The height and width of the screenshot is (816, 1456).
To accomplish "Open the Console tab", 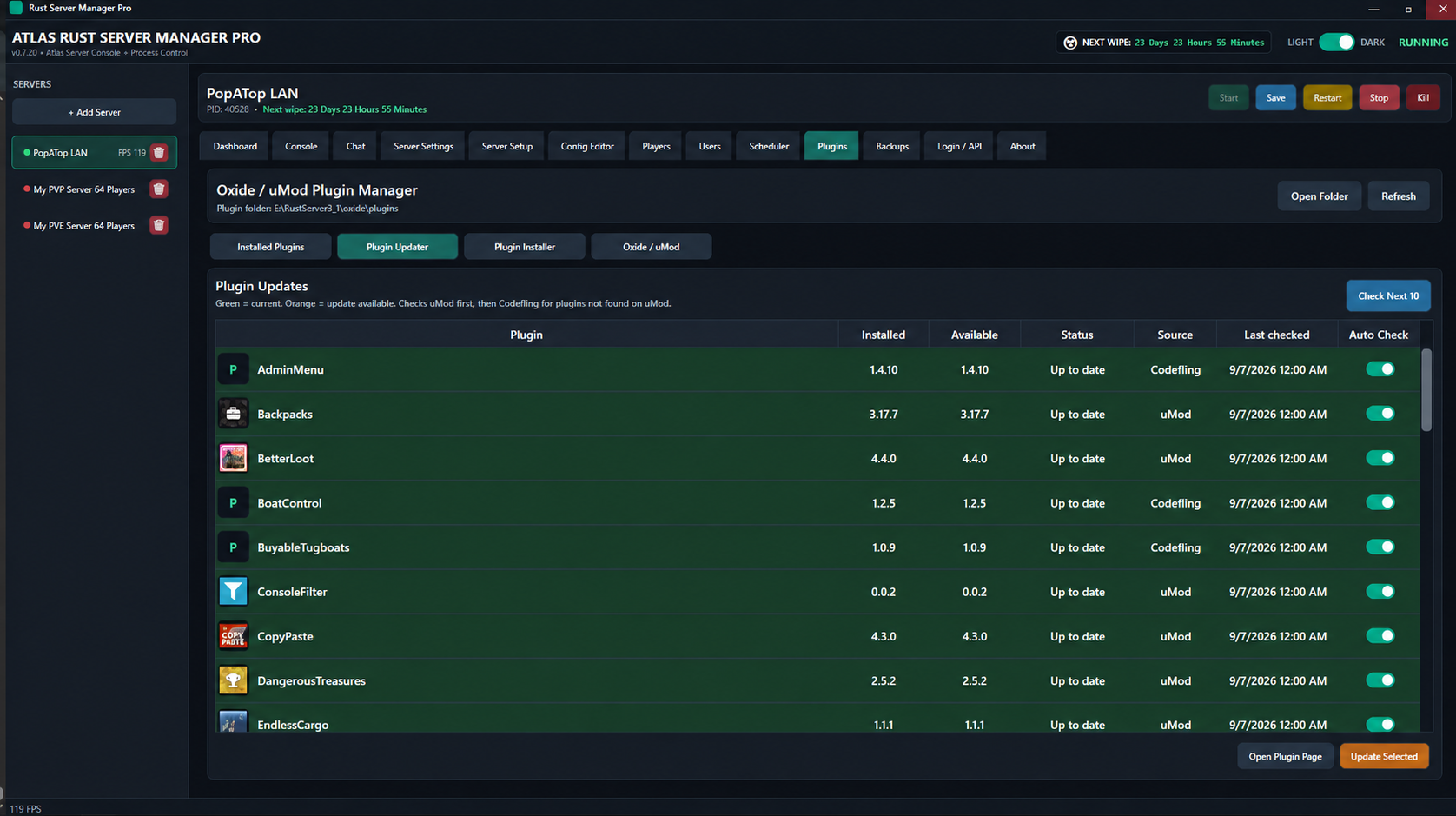I will point(301,146).
